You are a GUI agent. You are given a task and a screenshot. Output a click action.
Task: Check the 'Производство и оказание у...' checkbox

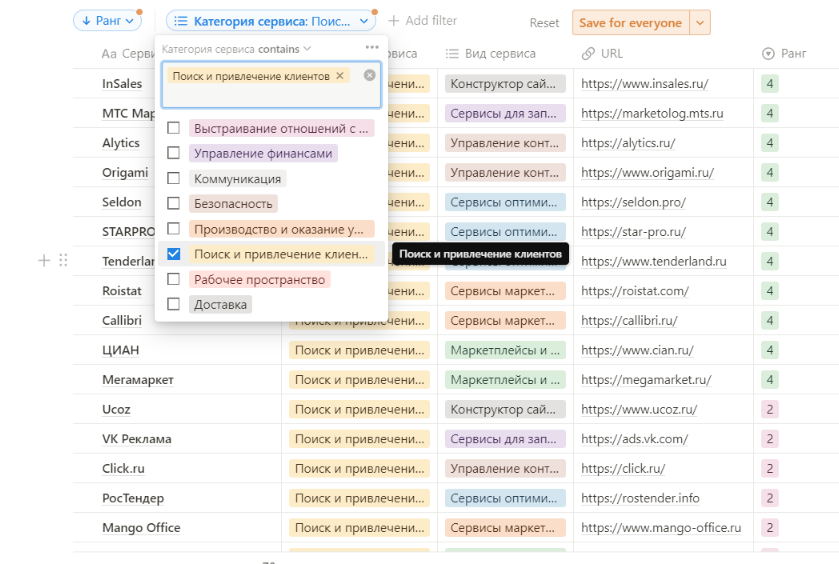point(173,228)
